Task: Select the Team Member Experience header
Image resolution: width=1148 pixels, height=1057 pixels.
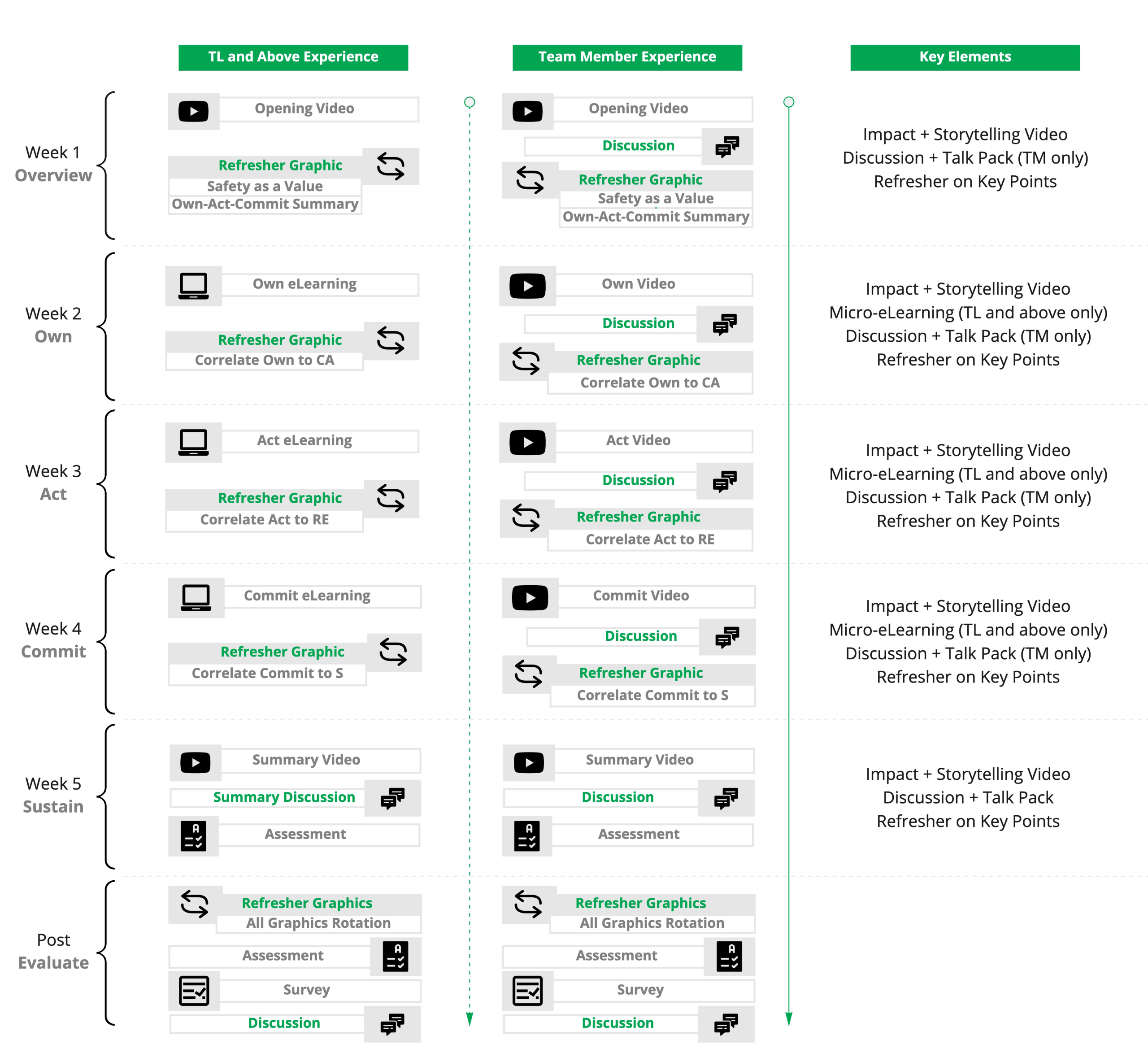Action: [x=627, y=57]
